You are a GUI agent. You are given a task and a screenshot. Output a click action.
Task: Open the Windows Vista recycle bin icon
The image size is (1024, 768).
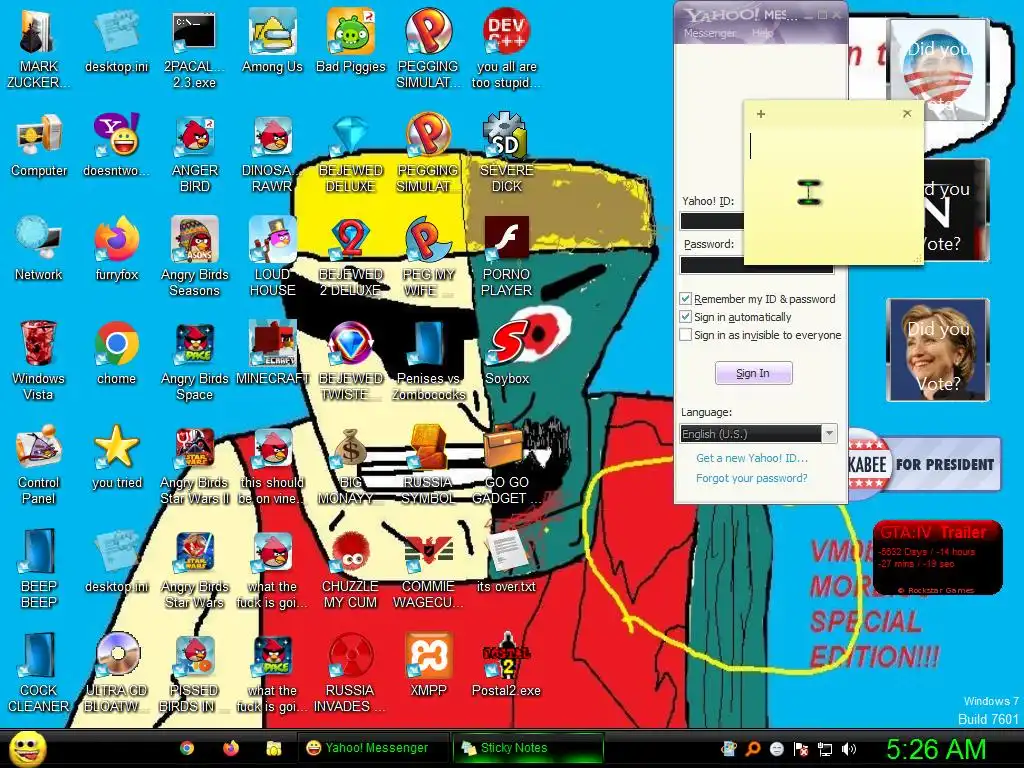pyautogui.click(x=39, y=360)
